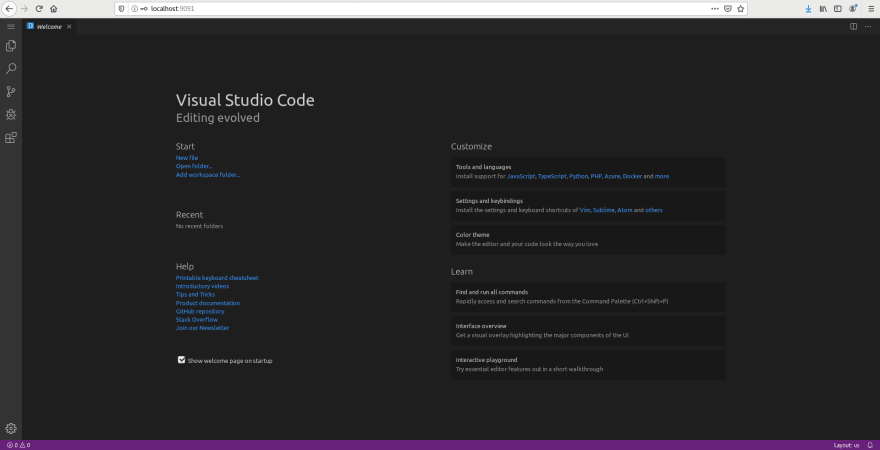Toggle Show welcome page on startup
The width and height of the screenshot is (880, 450).
coord(181,360)
